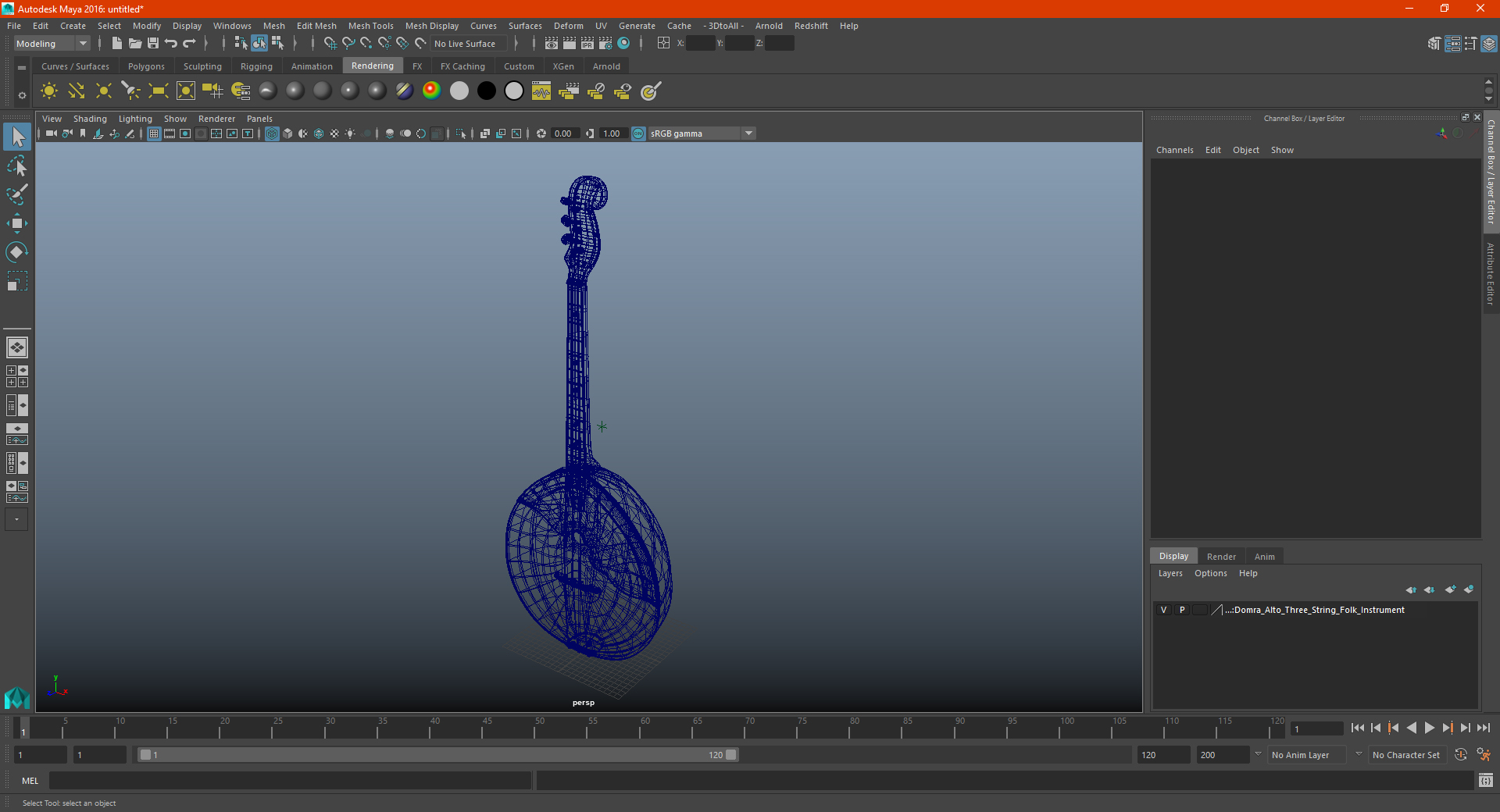Open the No Character Set dropdown arrow
Viewport: 1500px width, 812px height.
tap(1359, 754)
